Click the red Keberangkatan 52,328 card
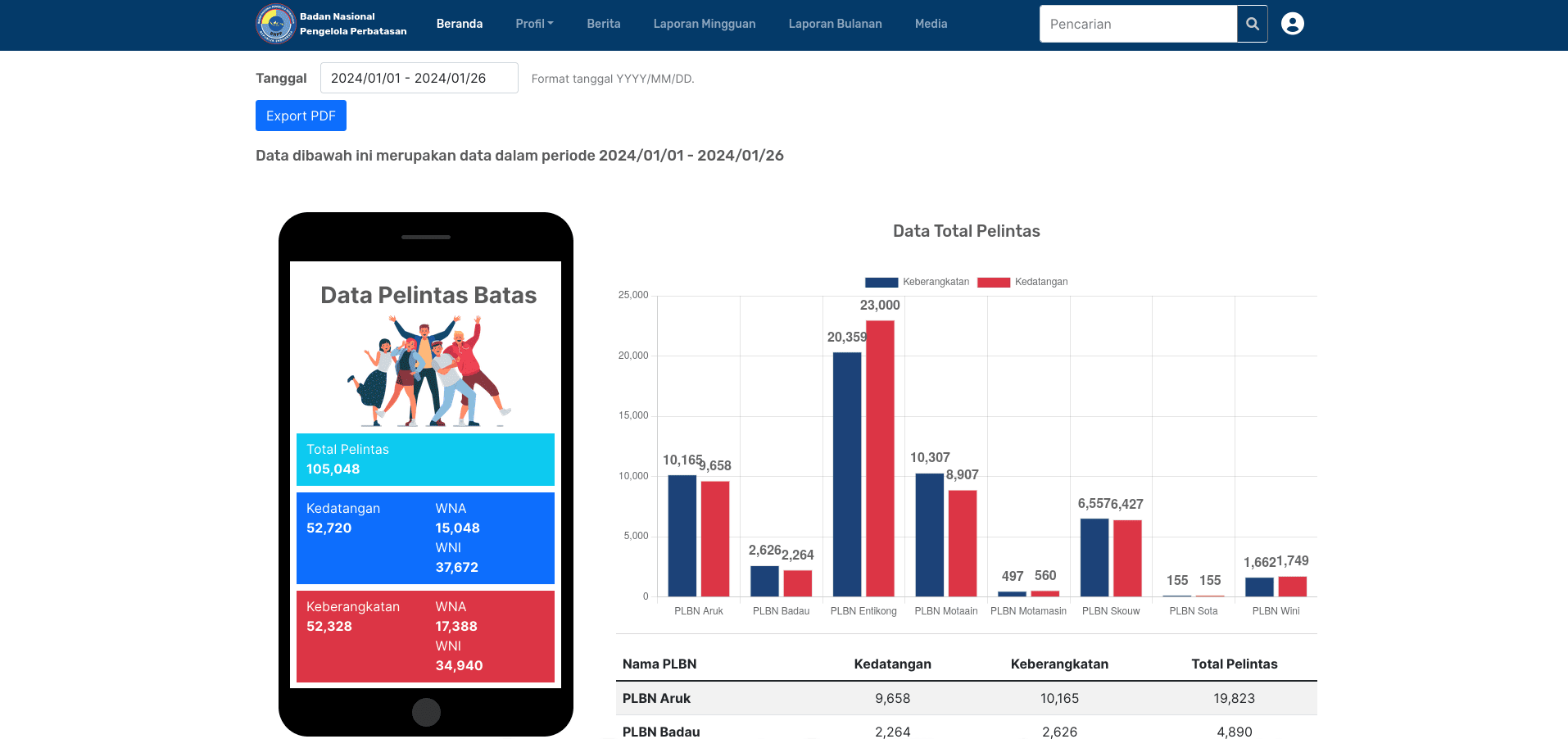 point(425,637)
